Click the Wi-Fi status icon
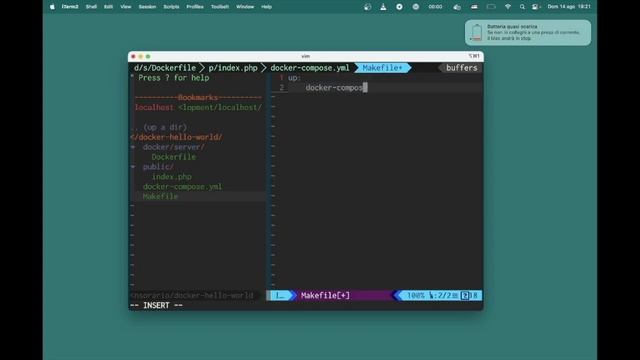The width and height of the screenshot is (640, 360). click(x=508, y=7)
